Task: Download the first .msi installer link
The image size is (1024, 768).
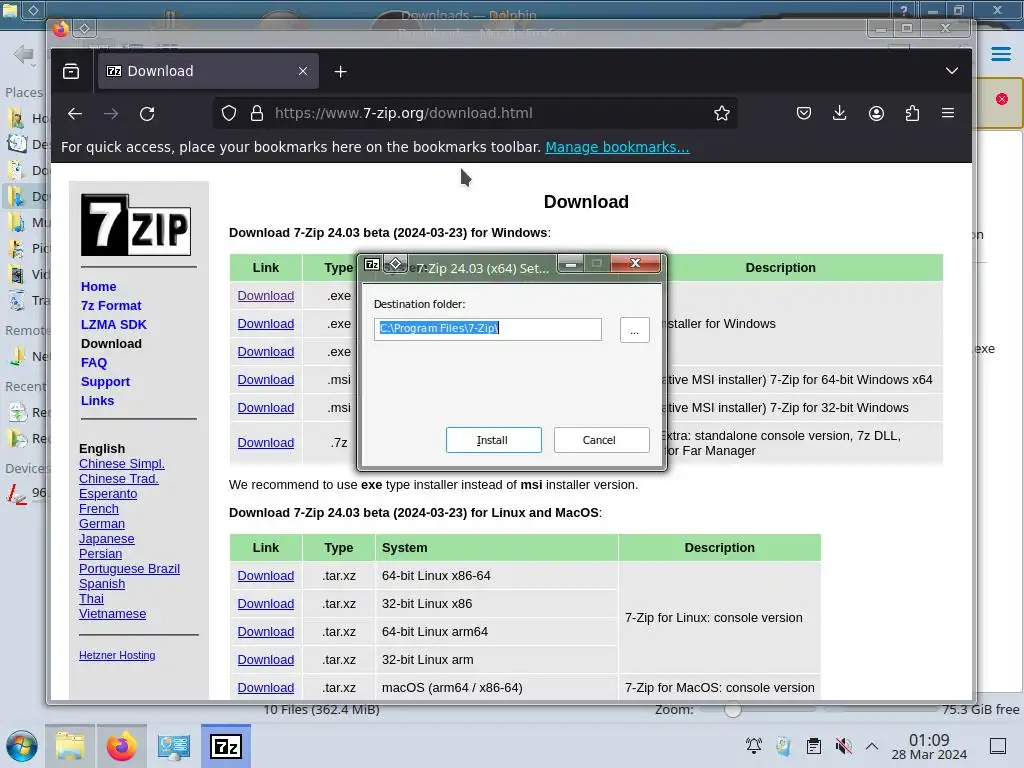Action: coord(266,380)
